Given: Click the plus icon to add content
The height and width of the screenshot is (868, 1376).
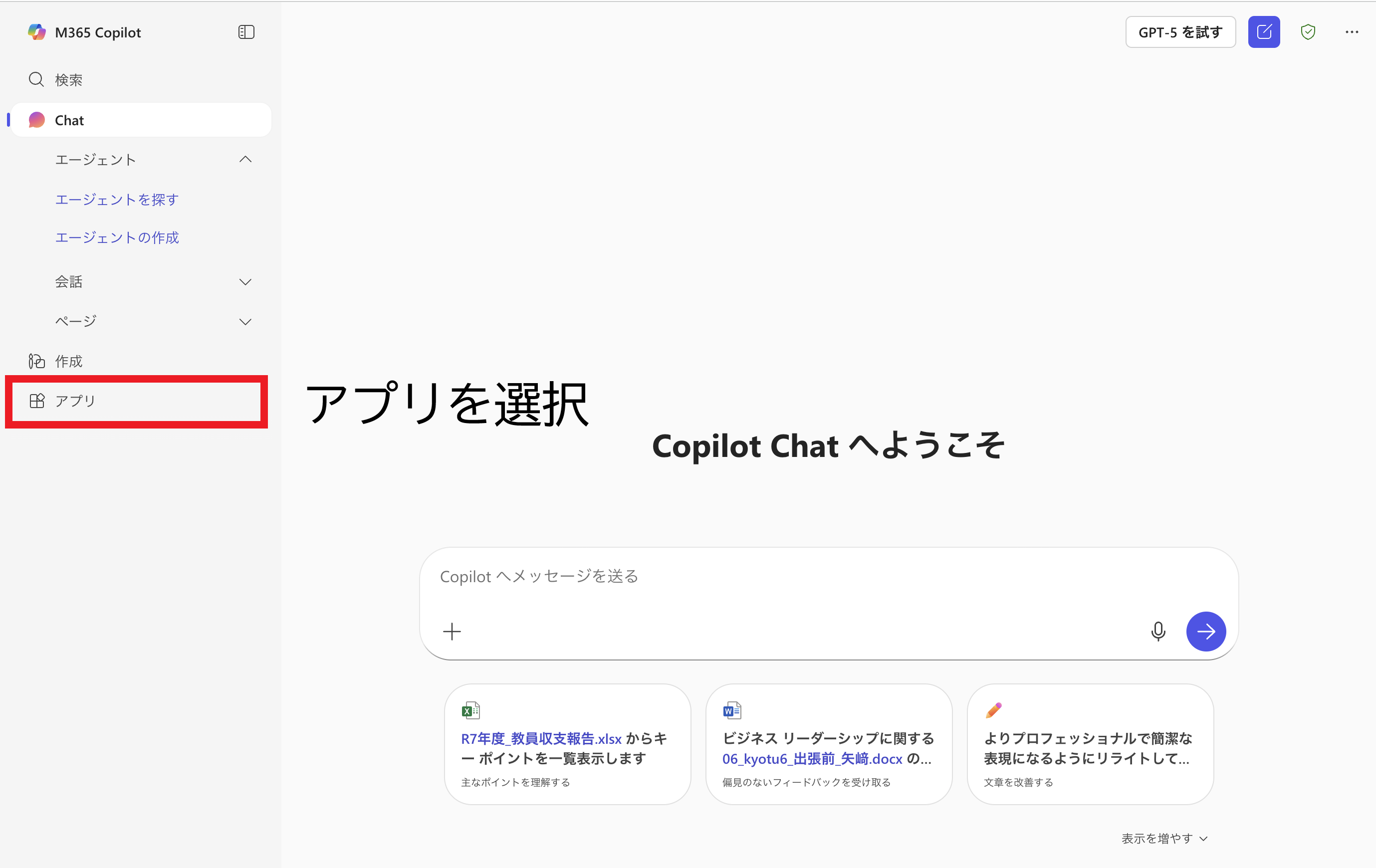Looking at the screenshot, I should pos(452,632).
